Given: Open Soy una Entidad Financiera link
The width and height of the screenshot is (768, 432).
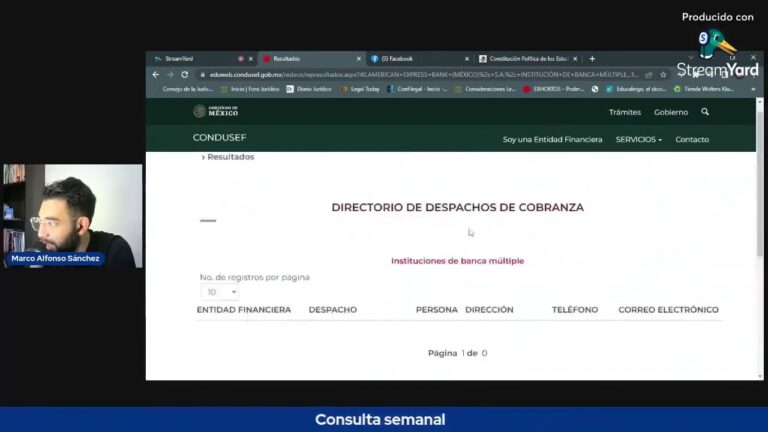Looking at the screenshot, I should point(552,140).
